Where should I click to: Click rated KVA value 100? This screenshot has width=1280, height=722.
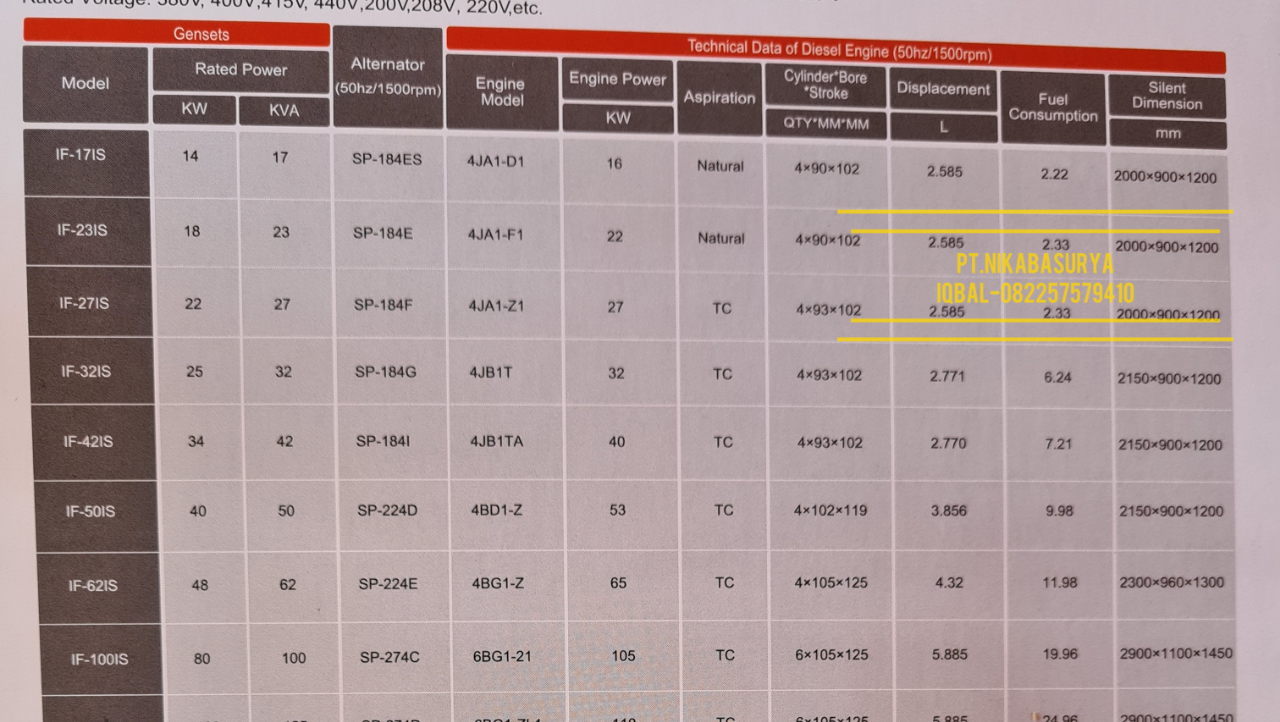click(x=293, y=658)
